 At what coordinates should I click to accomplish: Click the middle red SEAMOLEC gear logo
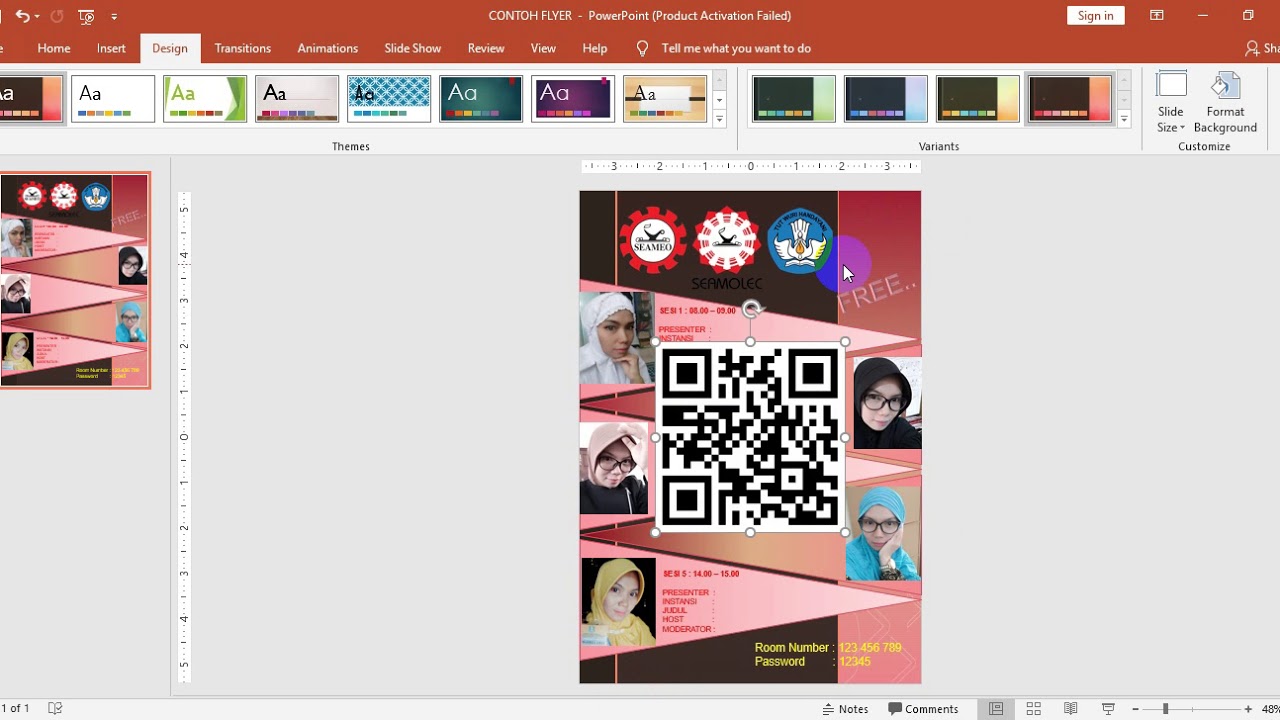click(x=727, y=240)
